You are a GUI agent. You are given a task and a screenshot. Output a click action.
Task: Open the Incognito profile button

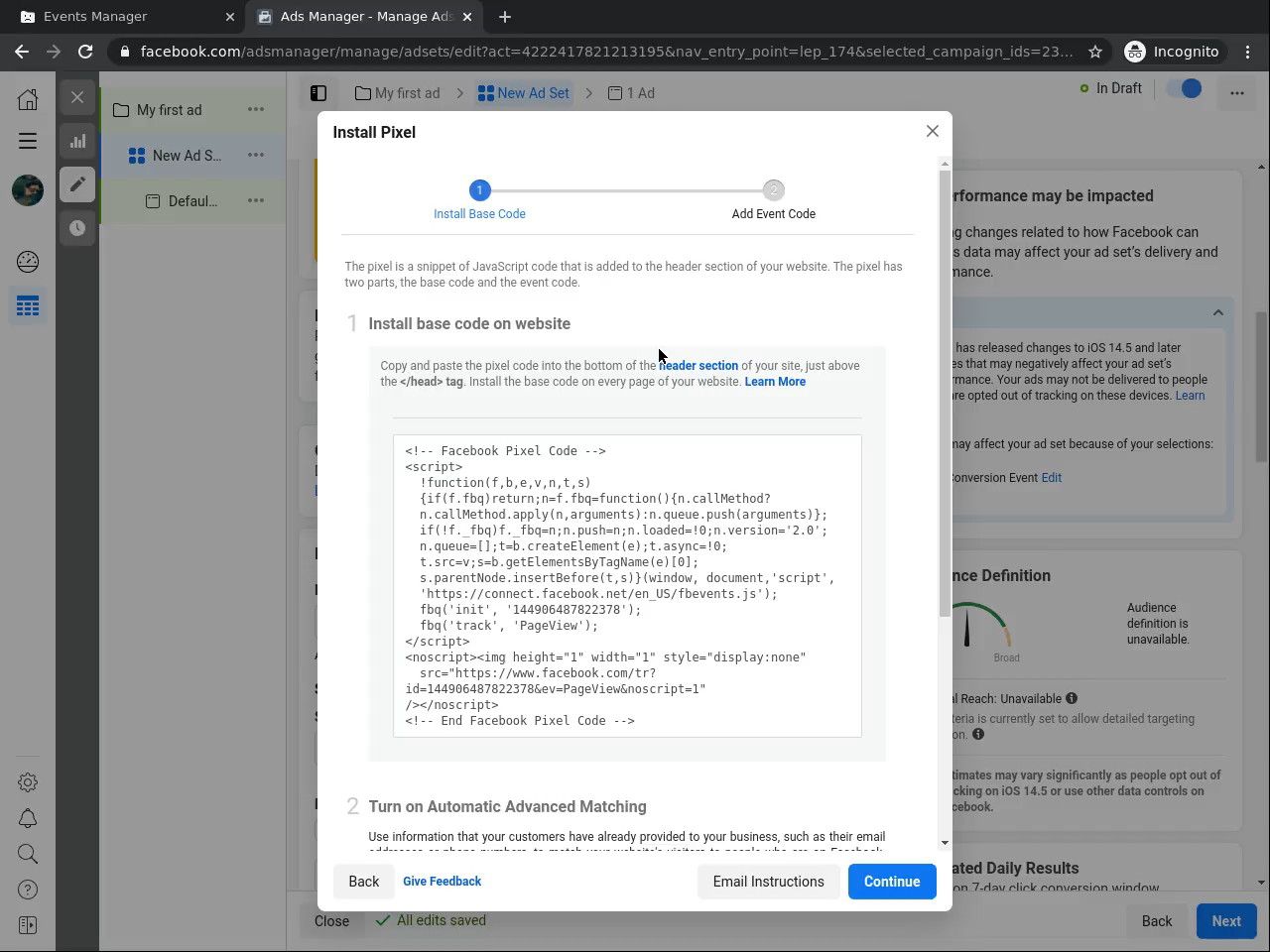click(x=1173, y=52)
